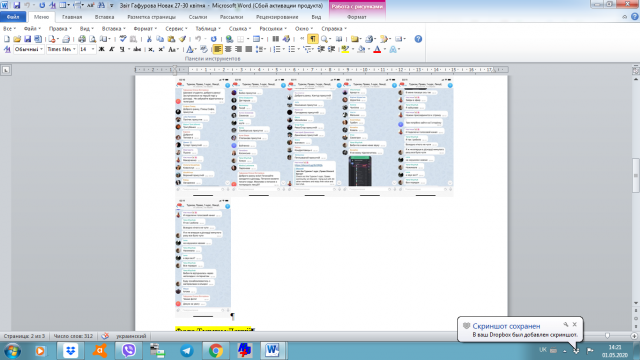Align text left

pos(218,49)
